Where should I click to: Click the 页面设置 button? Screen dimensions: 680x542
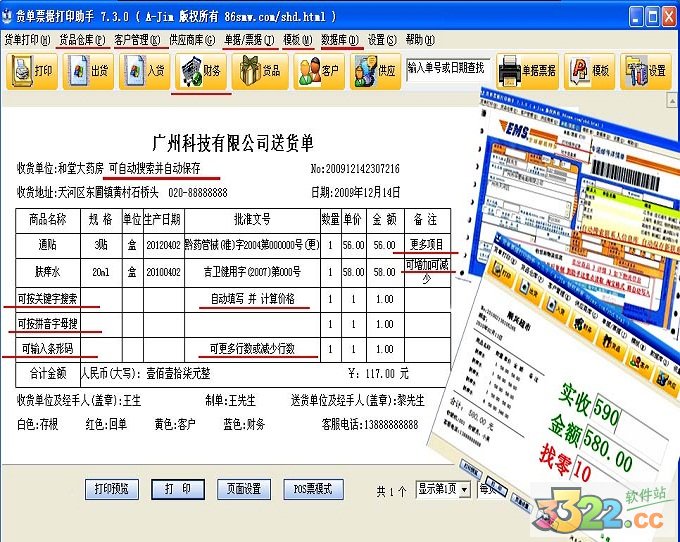click(x=244, y=489)
